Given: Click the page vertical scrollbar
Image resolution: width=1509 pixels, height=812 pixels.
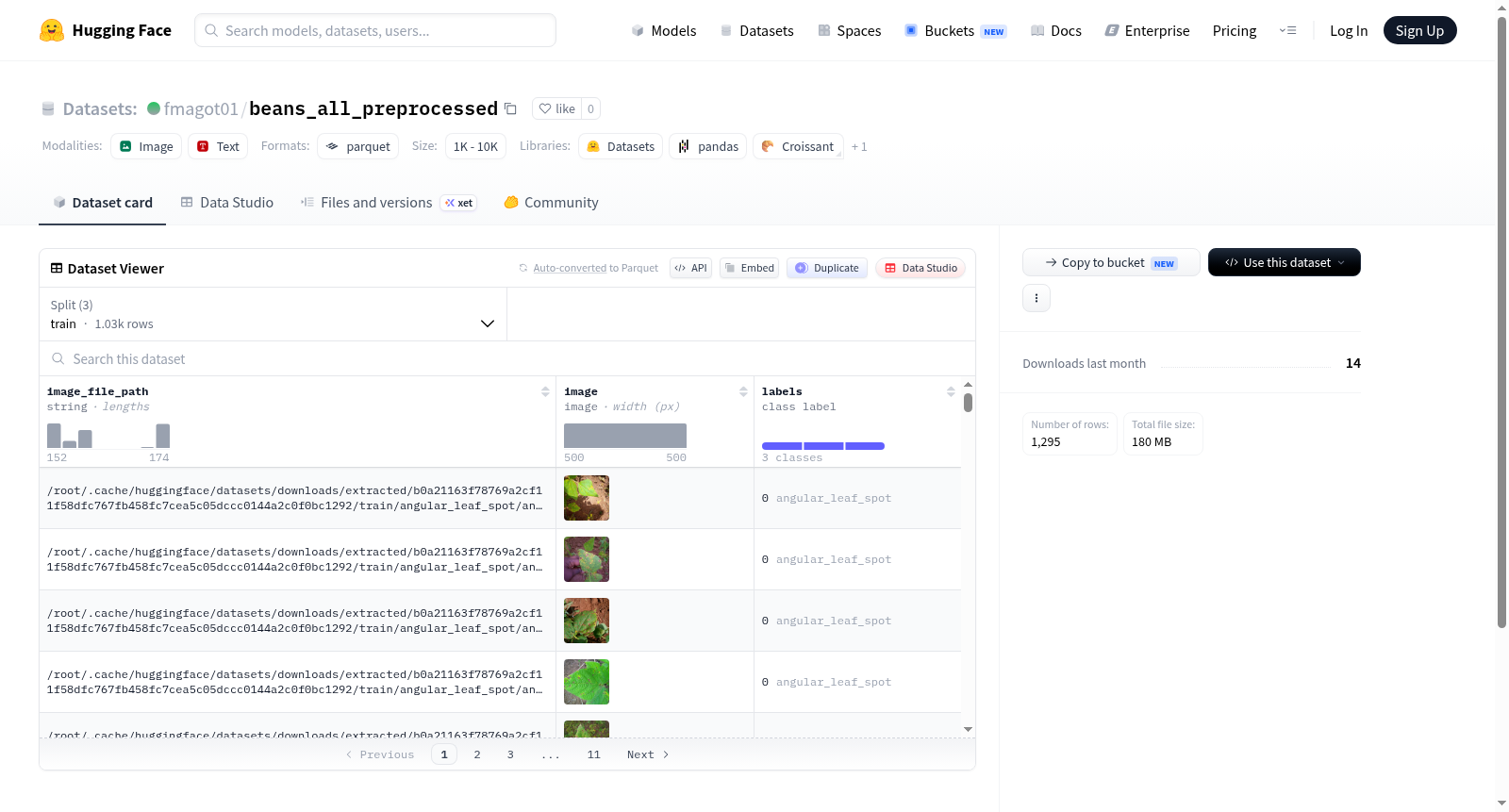Looking at the screenshot, I should [x=1501, y=321].
